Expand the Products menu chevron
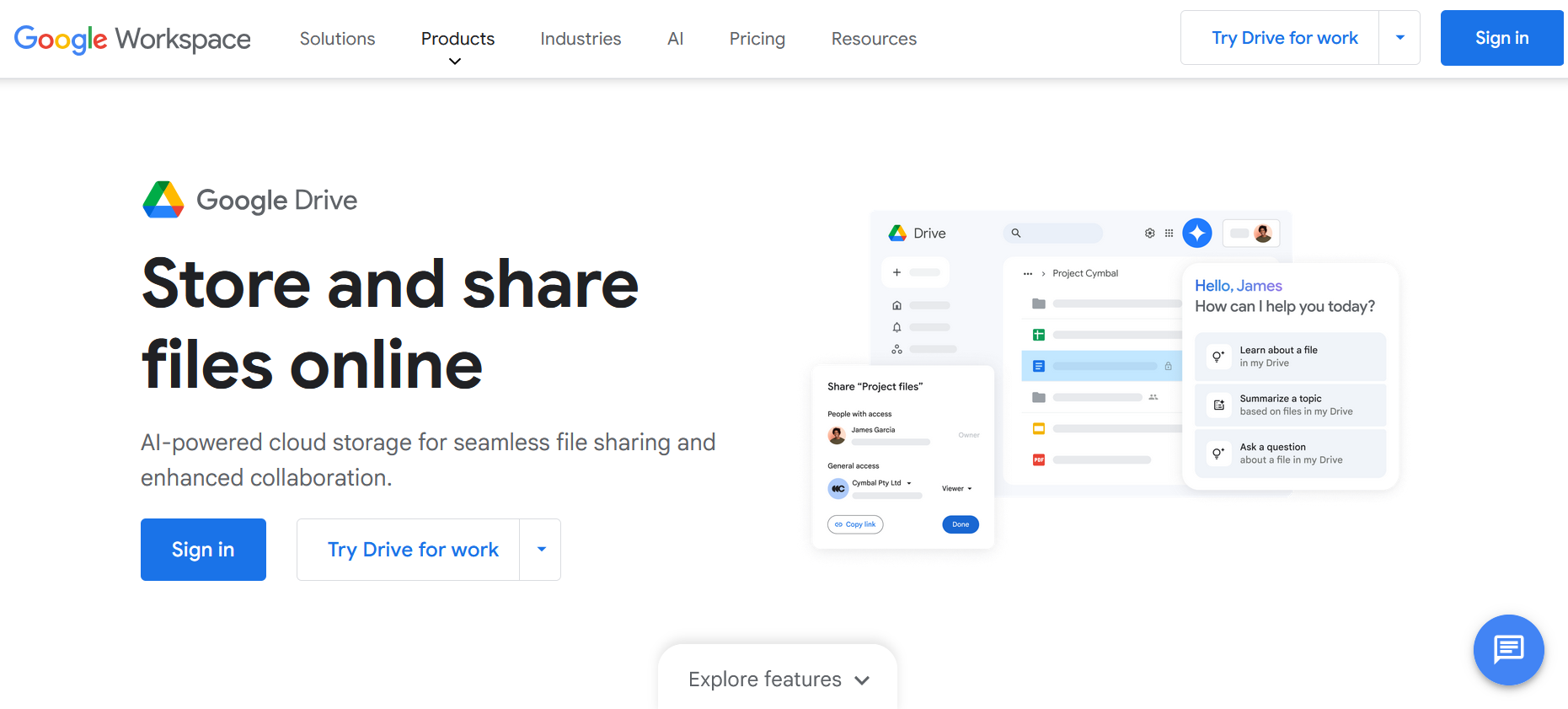Image resolution: width=1568 pixels, height=709 pixels. click(455, 62)
